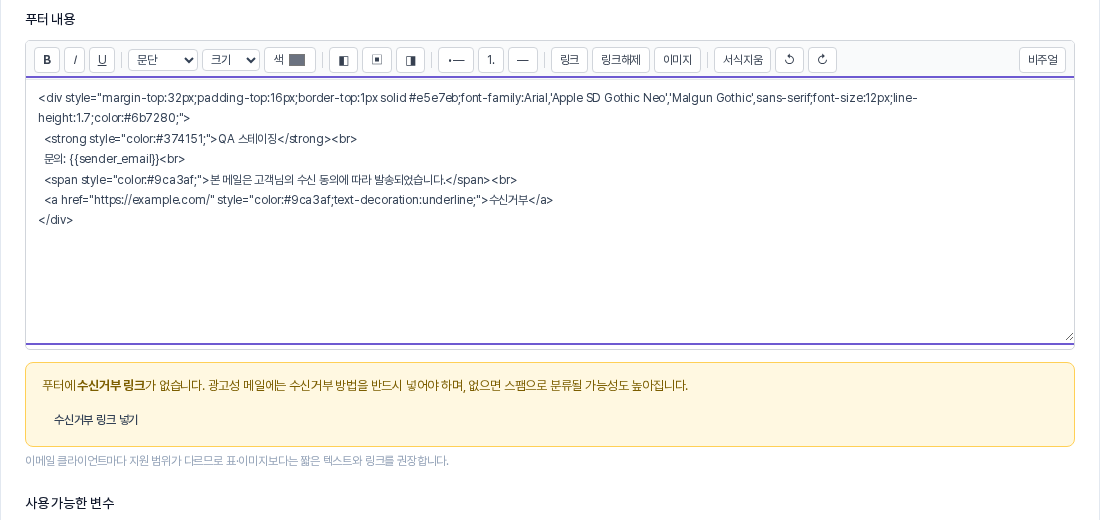The image size is (1100, 520).
Task: Undo the last edit
Action: click(789, 60)
